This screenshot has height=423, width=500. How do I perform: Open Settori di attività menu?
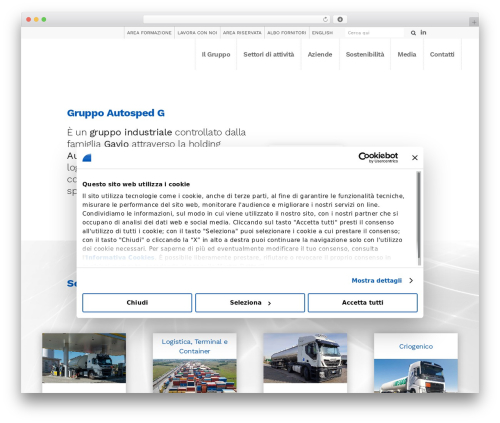pyautogui.click(x=269, y=54)
